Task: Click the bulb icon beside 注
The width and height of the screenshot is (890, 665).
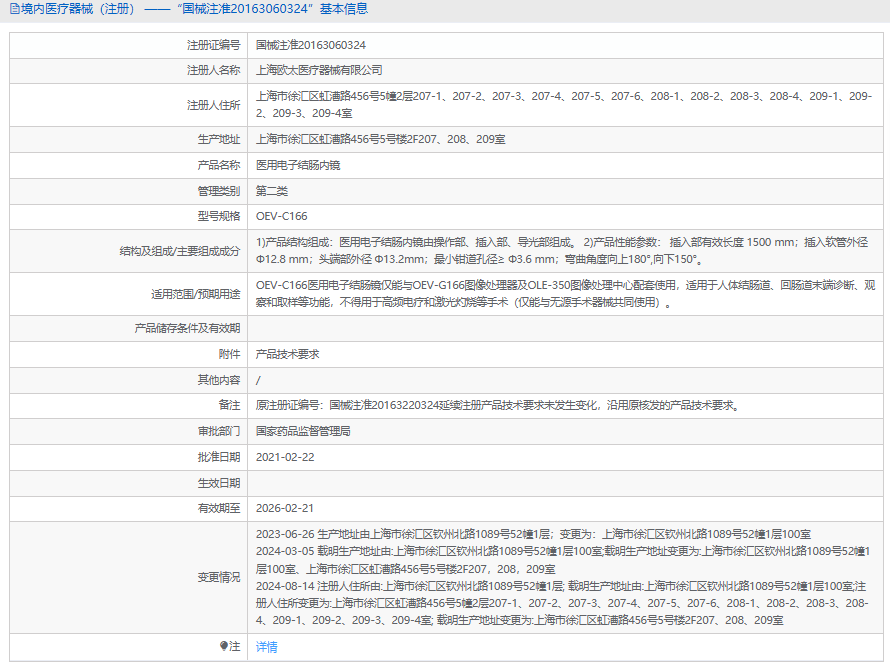Action: click(x=224, y=646)
